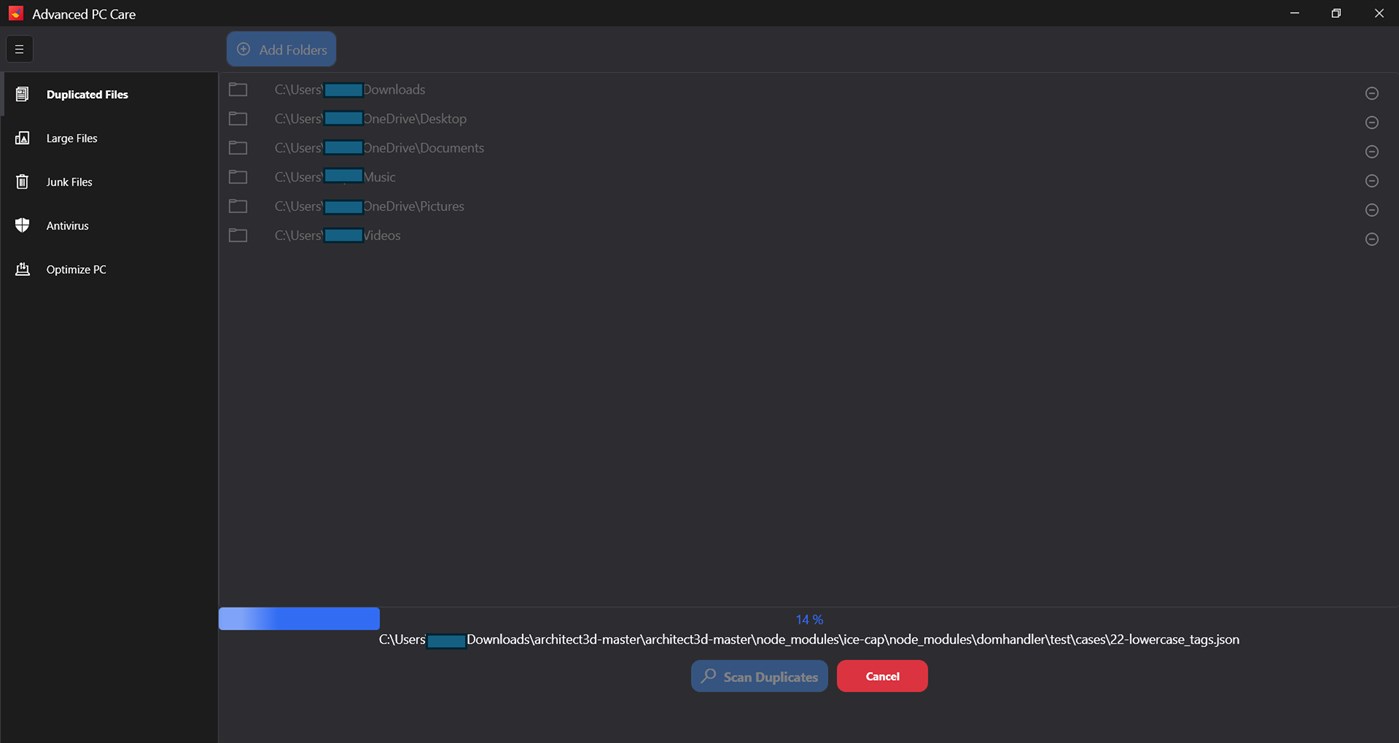Select the Duplicated Files sidebar icon
The image size is (1399, 743).
[x=22, y=94]
